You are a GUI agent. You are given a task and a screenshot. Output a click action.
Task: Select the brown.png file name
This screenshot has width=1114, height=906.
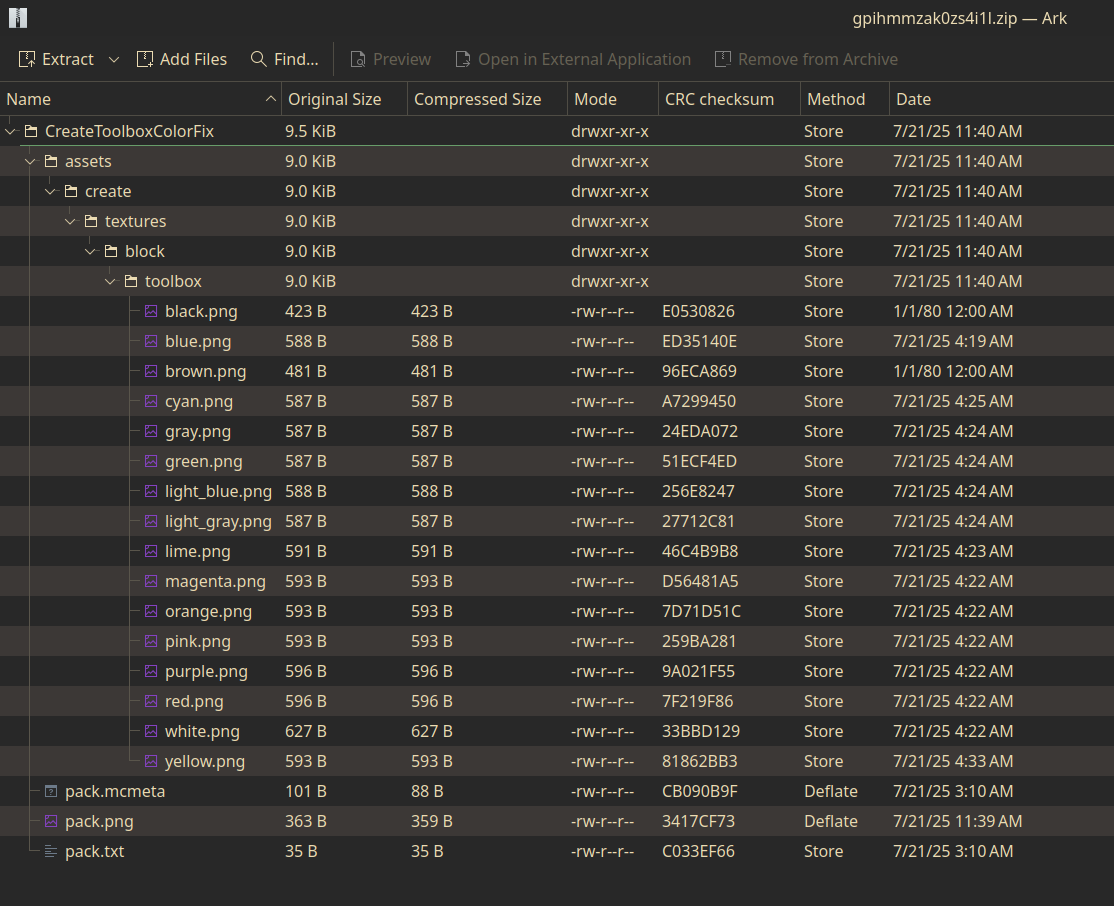tap(205, 372)
